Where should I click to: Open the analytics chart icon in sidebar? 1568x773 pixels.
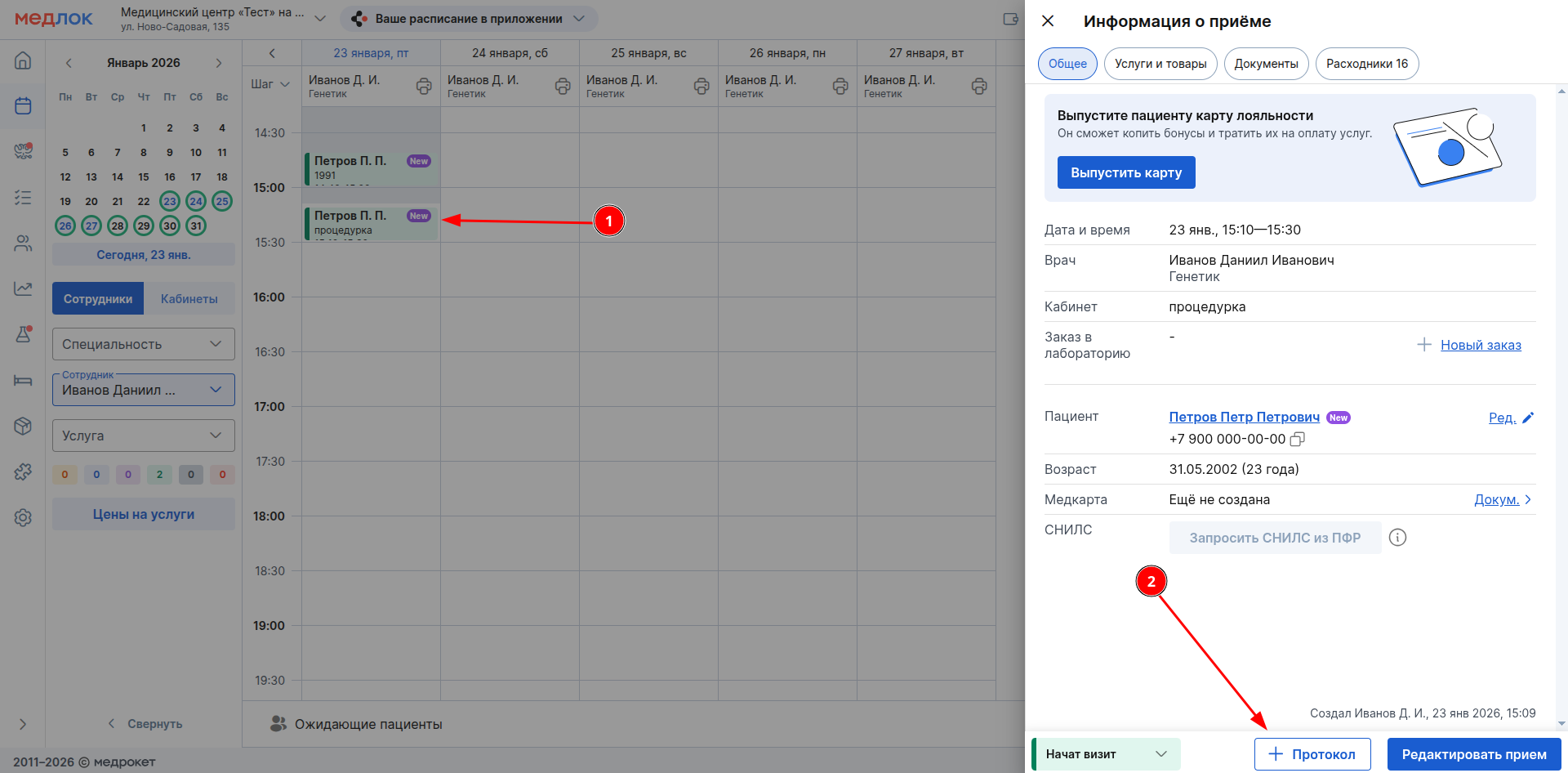click(x=23, y=288)
